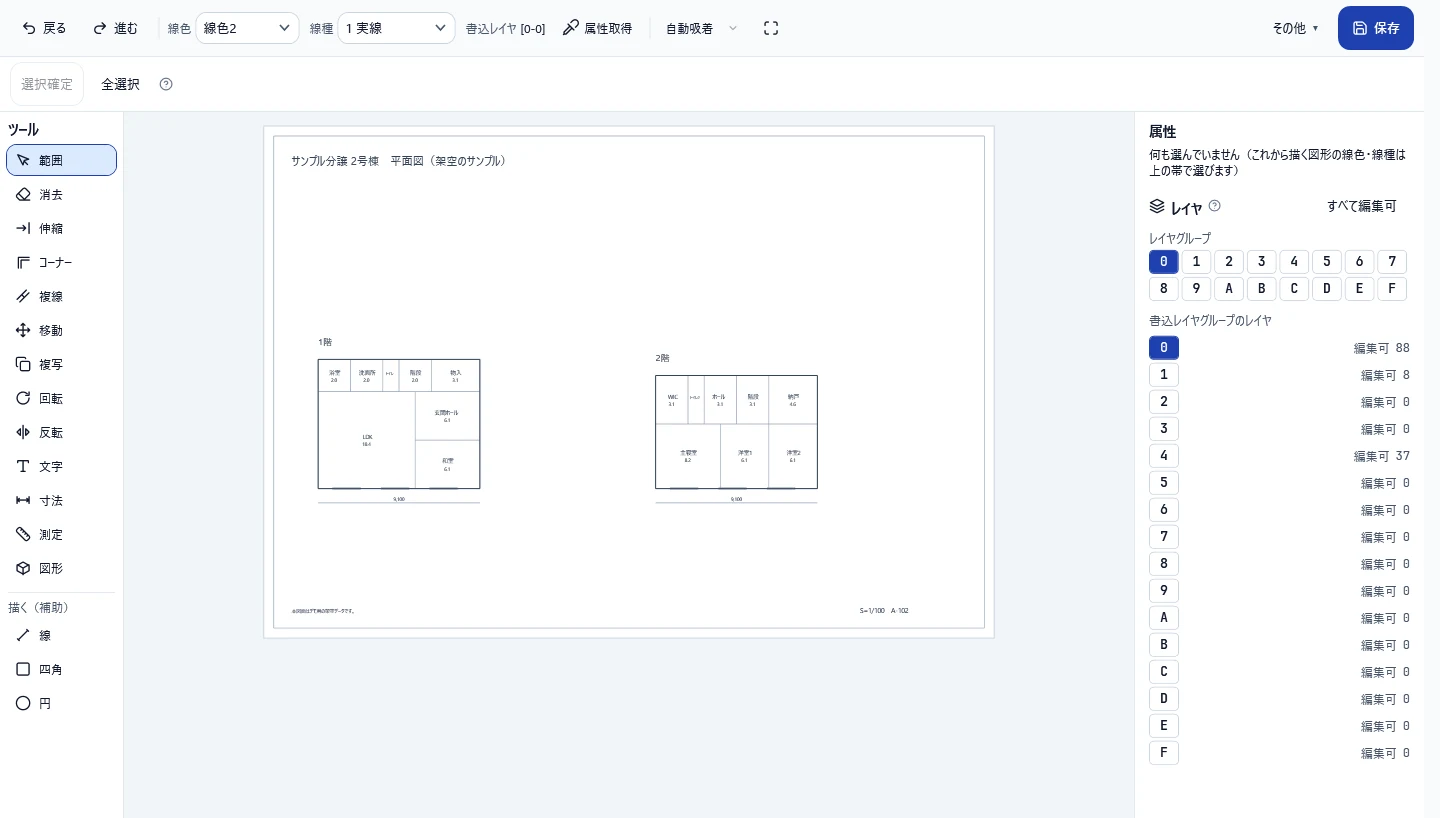The height and width of the screenshot is (818, 1440).
Task: Click 全選択 select all
Action: (120, 84)
